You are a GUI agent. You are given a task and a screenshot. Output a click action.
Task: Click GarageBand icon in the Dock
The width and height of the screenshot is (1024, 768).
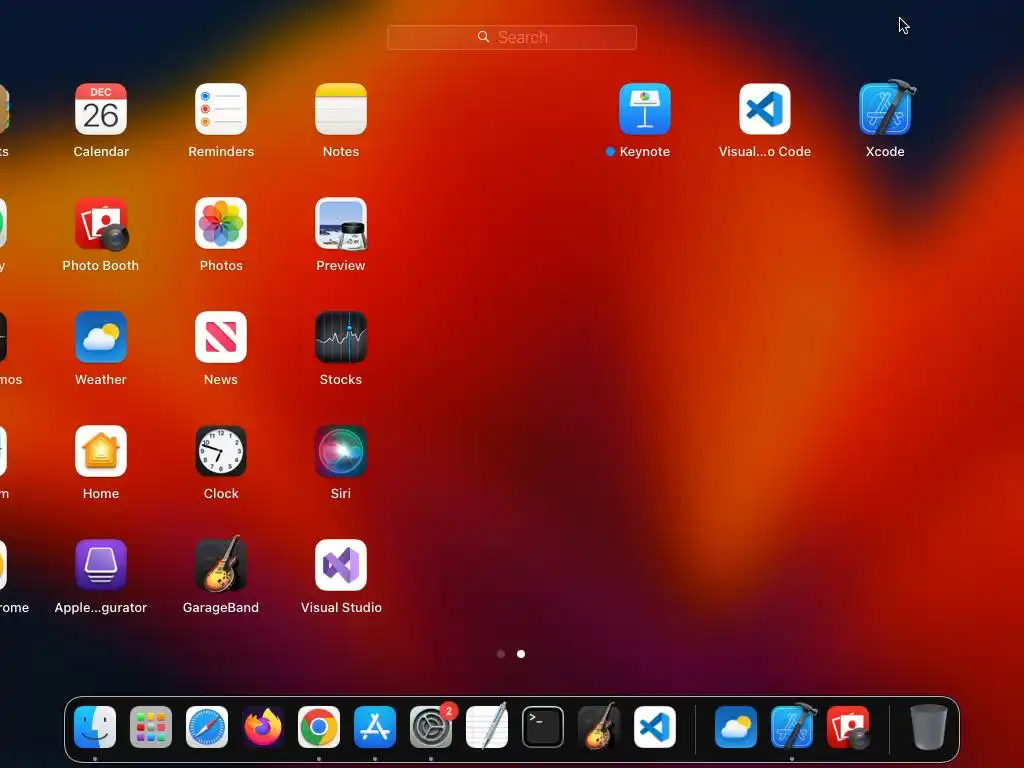[599, 726]
